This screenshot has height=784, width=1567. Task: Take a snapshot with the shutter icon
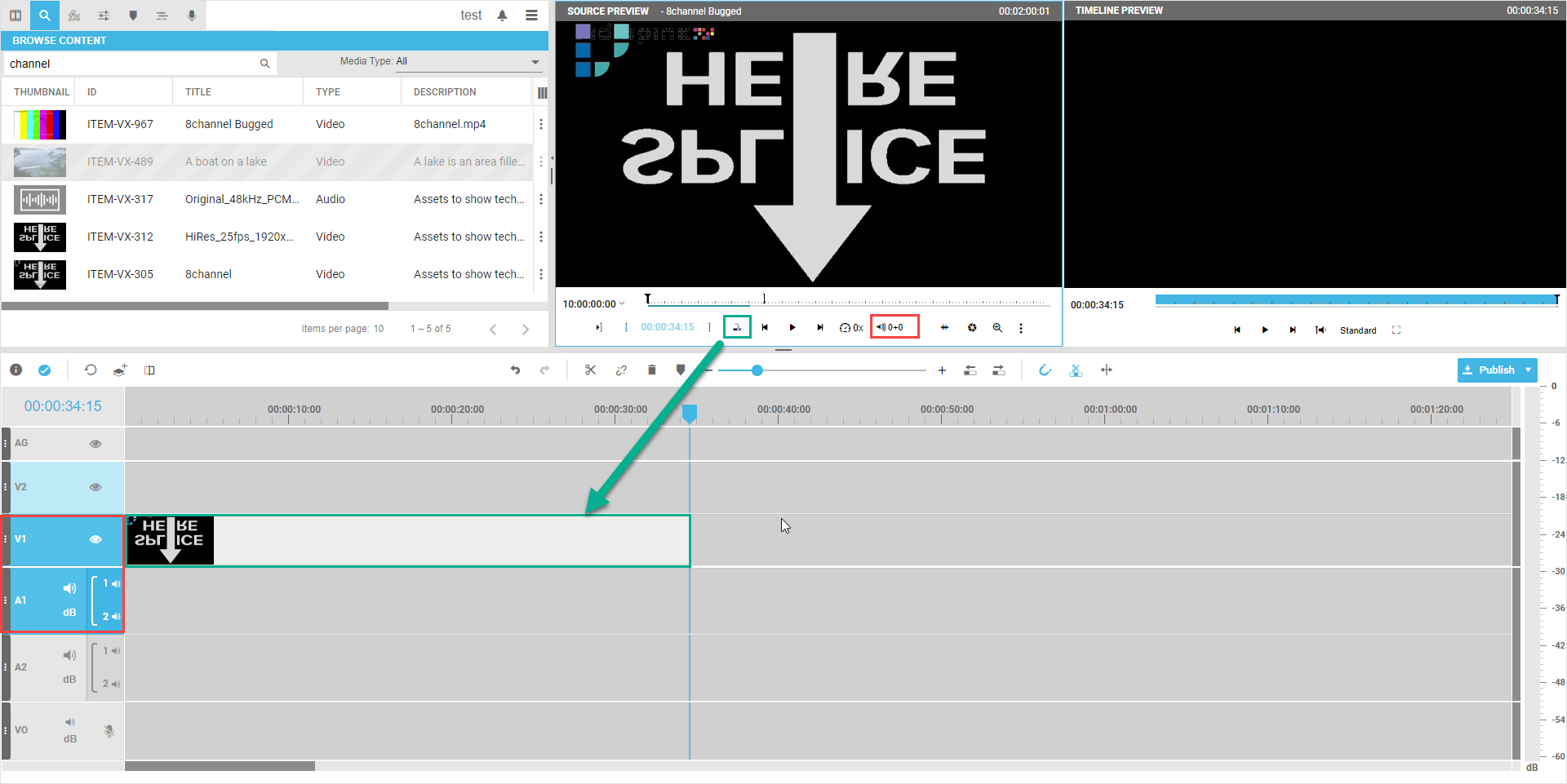[x=972, y=328]
